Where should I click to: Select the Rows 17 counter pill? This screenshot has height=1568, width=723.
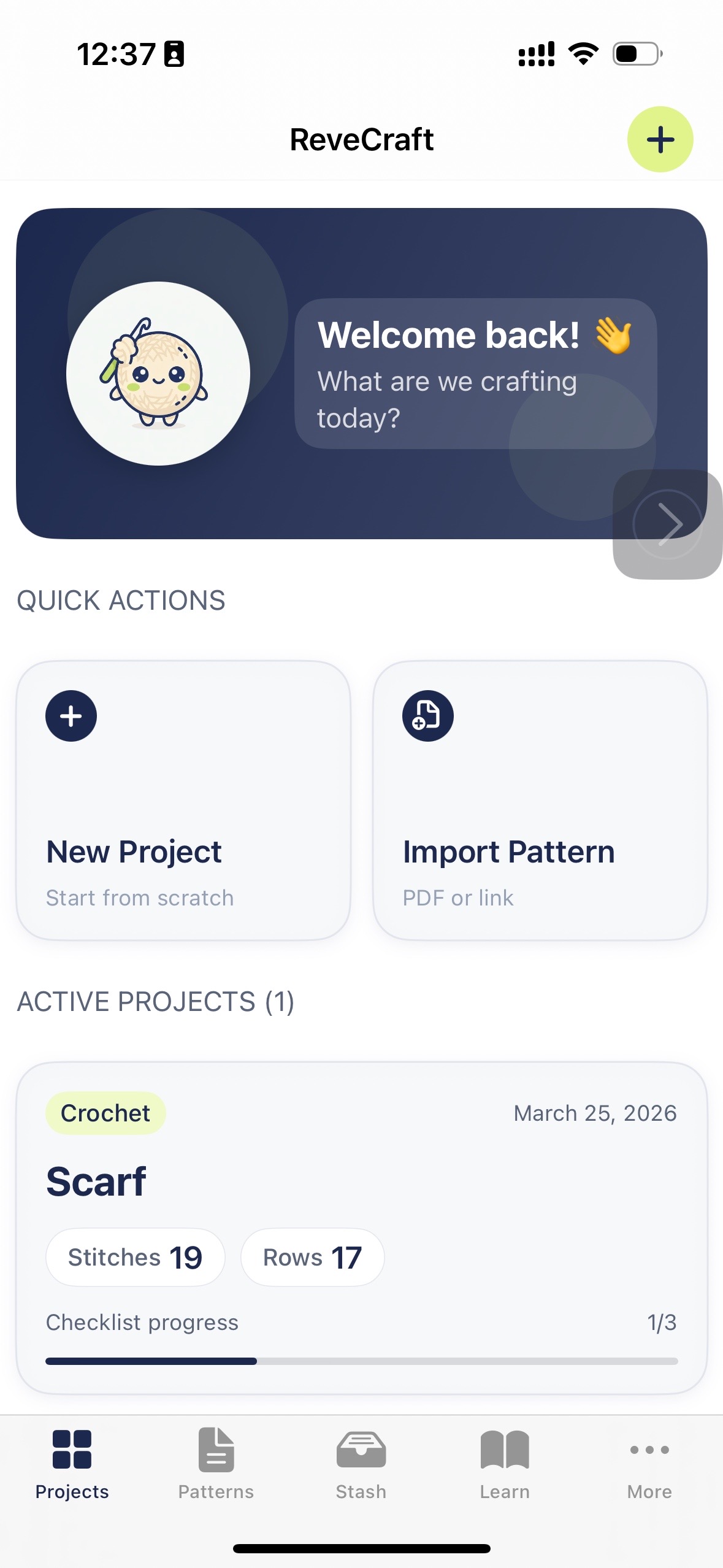tap(312, 1256)
